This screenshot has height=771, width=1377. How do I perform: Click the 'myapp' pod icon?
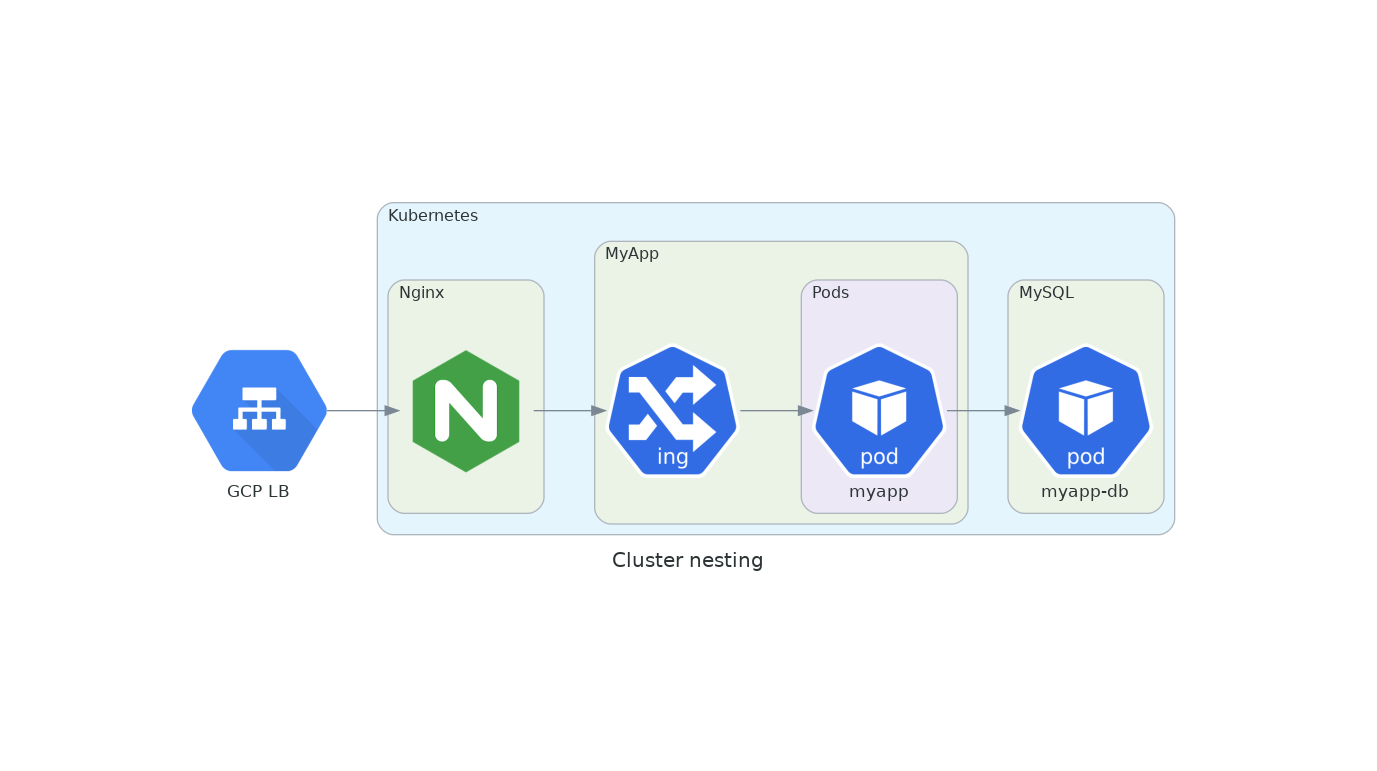click(x=878, y=410)
